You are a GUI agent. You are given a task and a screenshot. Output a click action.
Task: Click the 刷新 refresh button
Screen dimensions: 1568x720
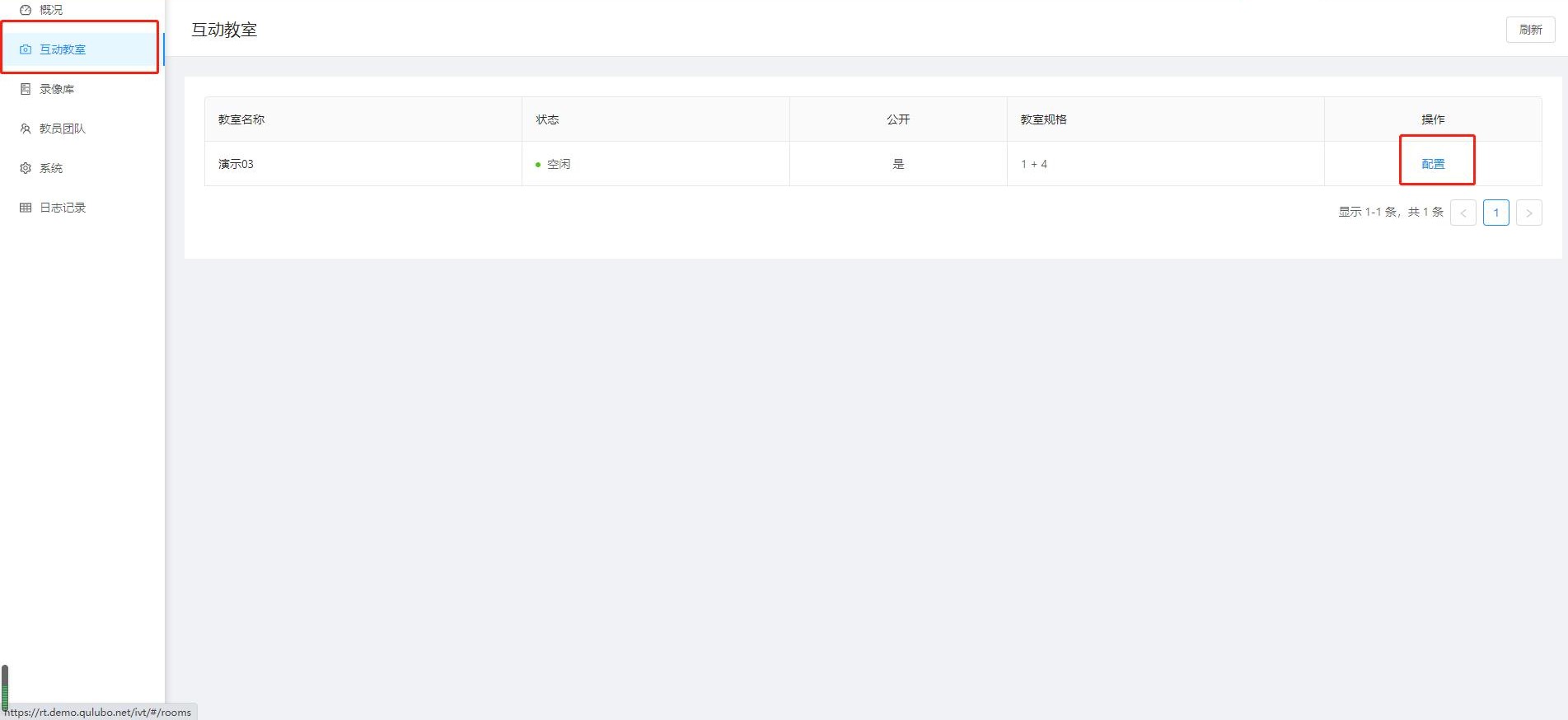tap(1530, 30)
